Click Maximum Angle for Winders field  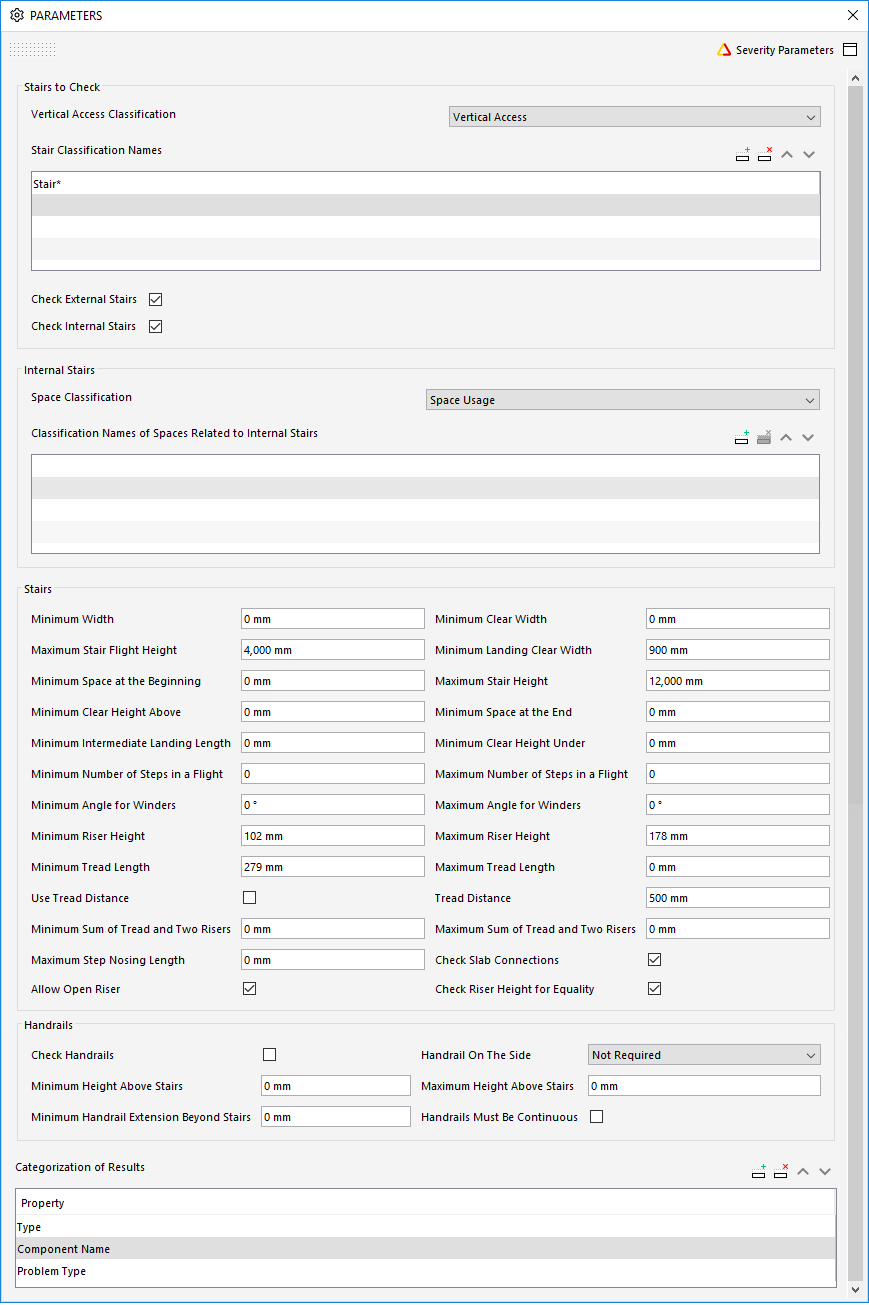click(738, 805)
